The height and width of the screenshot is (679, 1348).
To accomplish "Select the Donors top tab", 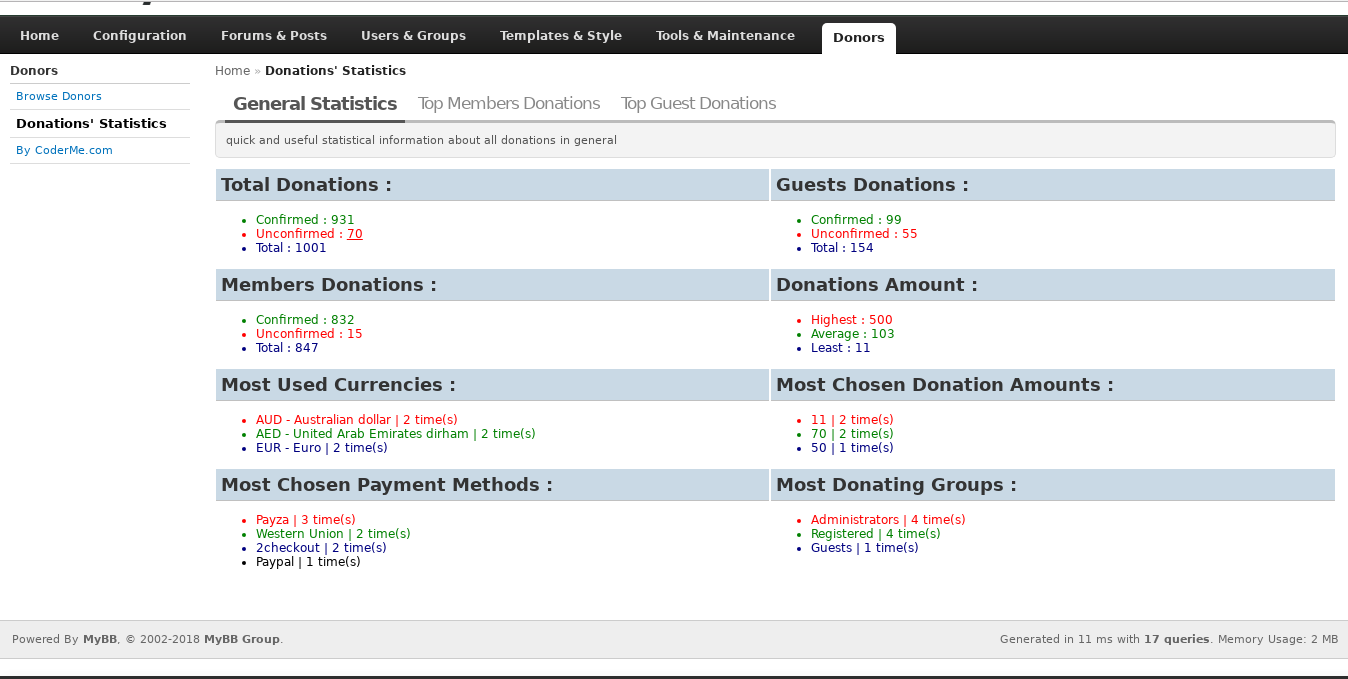I will click(x=858, y=38).
